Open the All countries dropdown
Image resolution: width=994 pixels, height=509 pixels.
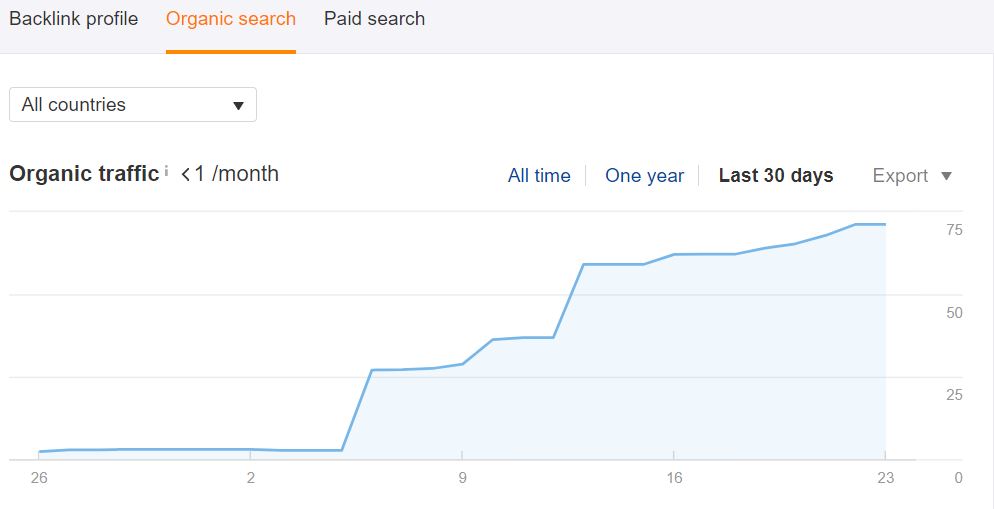(133, 105)
